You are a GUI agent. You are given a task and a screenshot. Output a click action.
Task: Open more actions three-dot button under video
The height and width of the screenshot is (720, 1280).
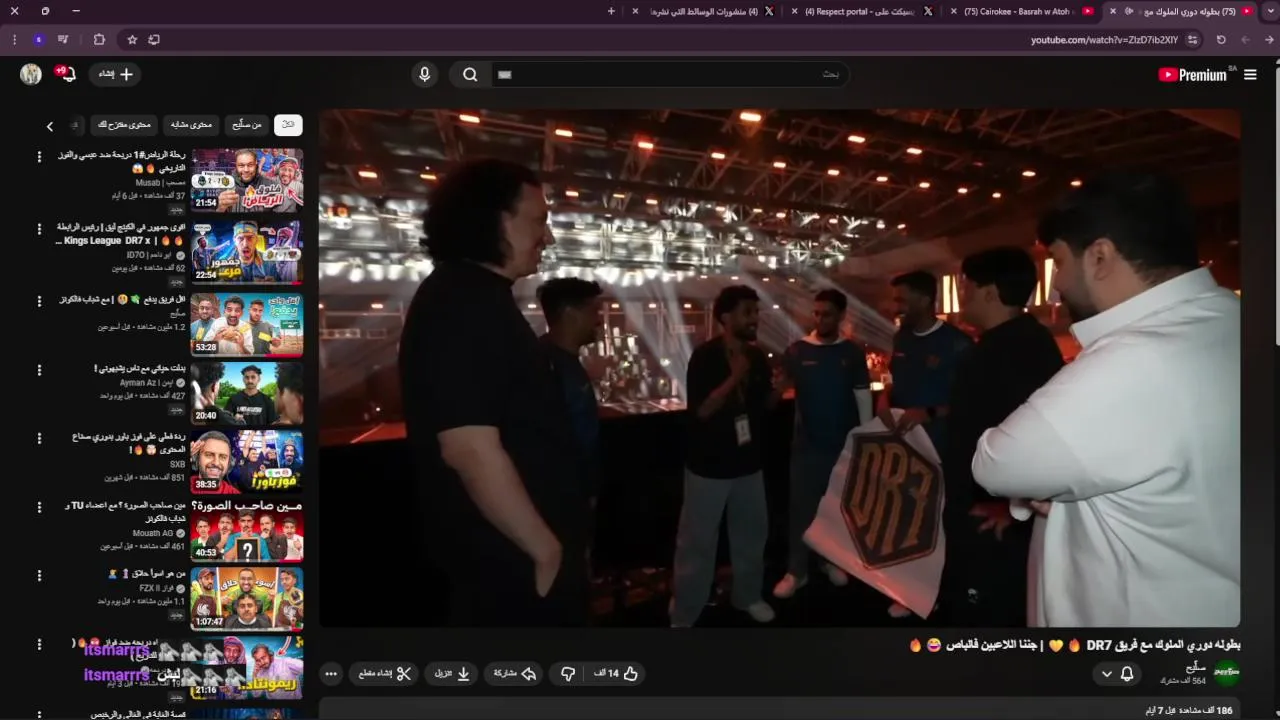pyautogui.click(x=331, y=674)
